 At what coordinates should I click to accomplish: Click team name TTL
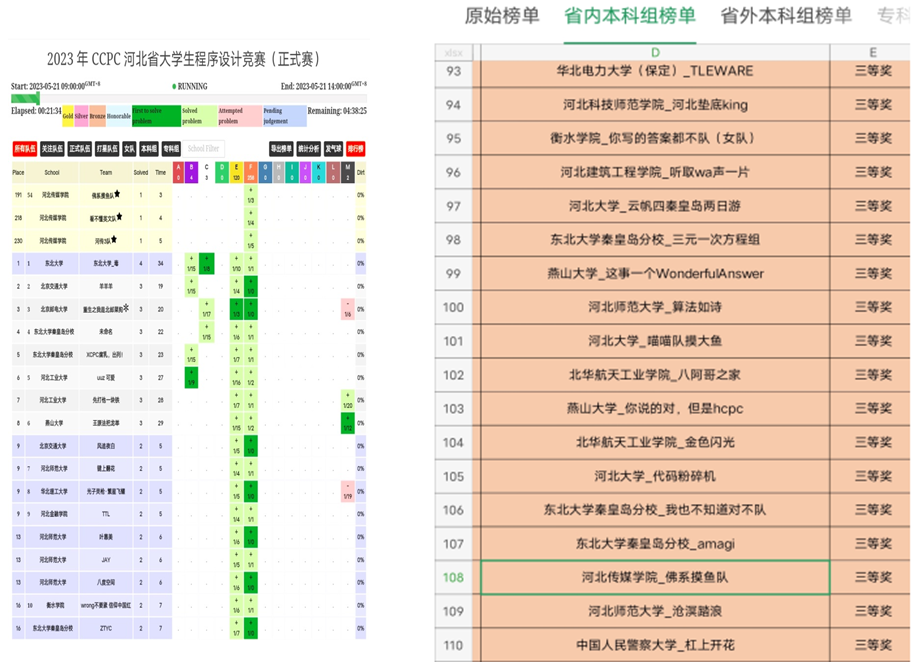[x=106, y=514]
